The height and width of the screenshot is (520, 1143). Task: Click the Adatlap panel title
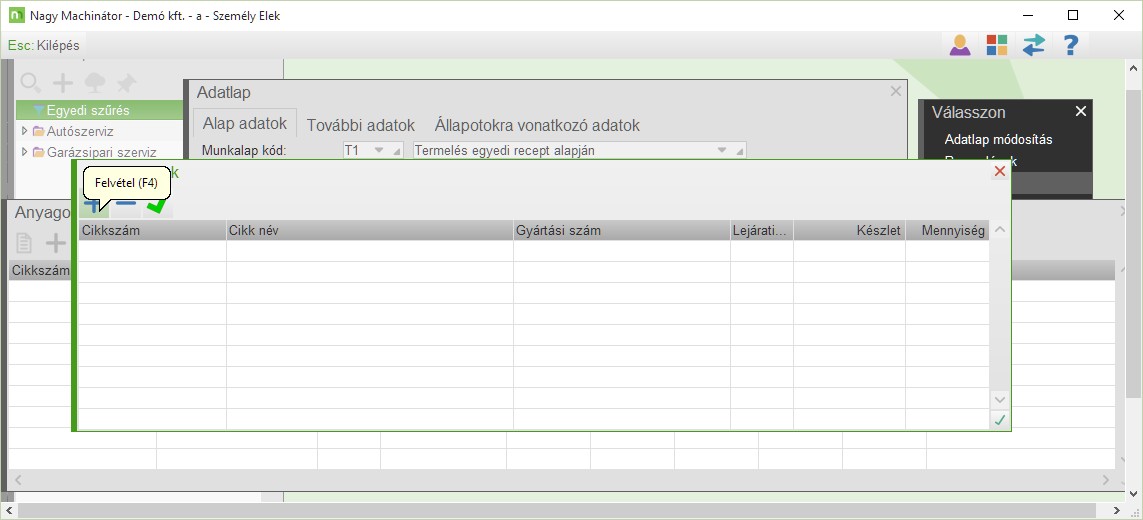[223, 93]
